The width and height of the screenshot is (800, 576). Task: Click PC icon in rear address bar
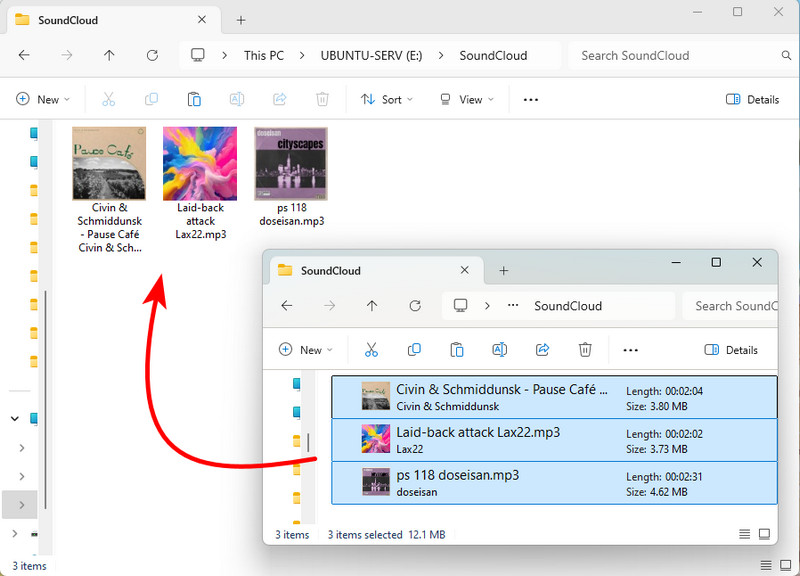[197, 55]
